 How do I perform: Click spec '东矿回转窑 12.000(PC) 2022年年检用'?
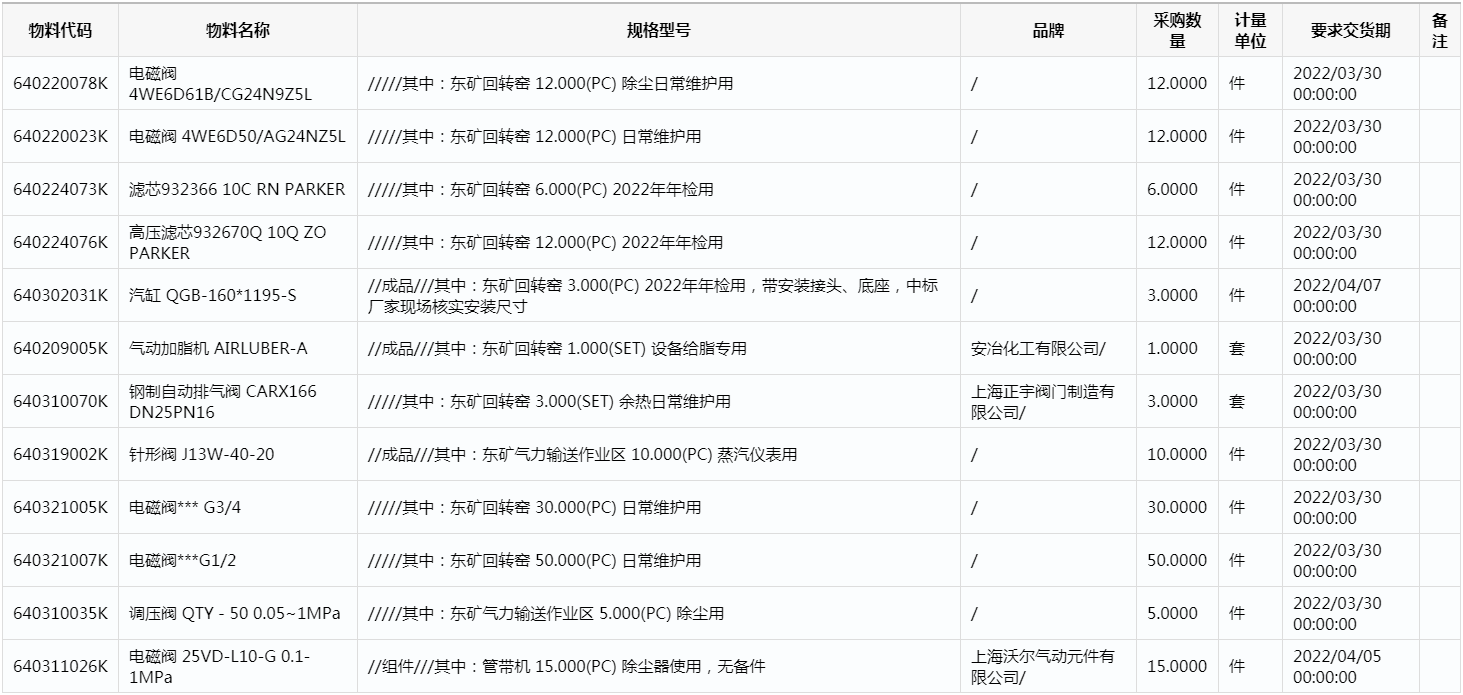pos(546,243)
